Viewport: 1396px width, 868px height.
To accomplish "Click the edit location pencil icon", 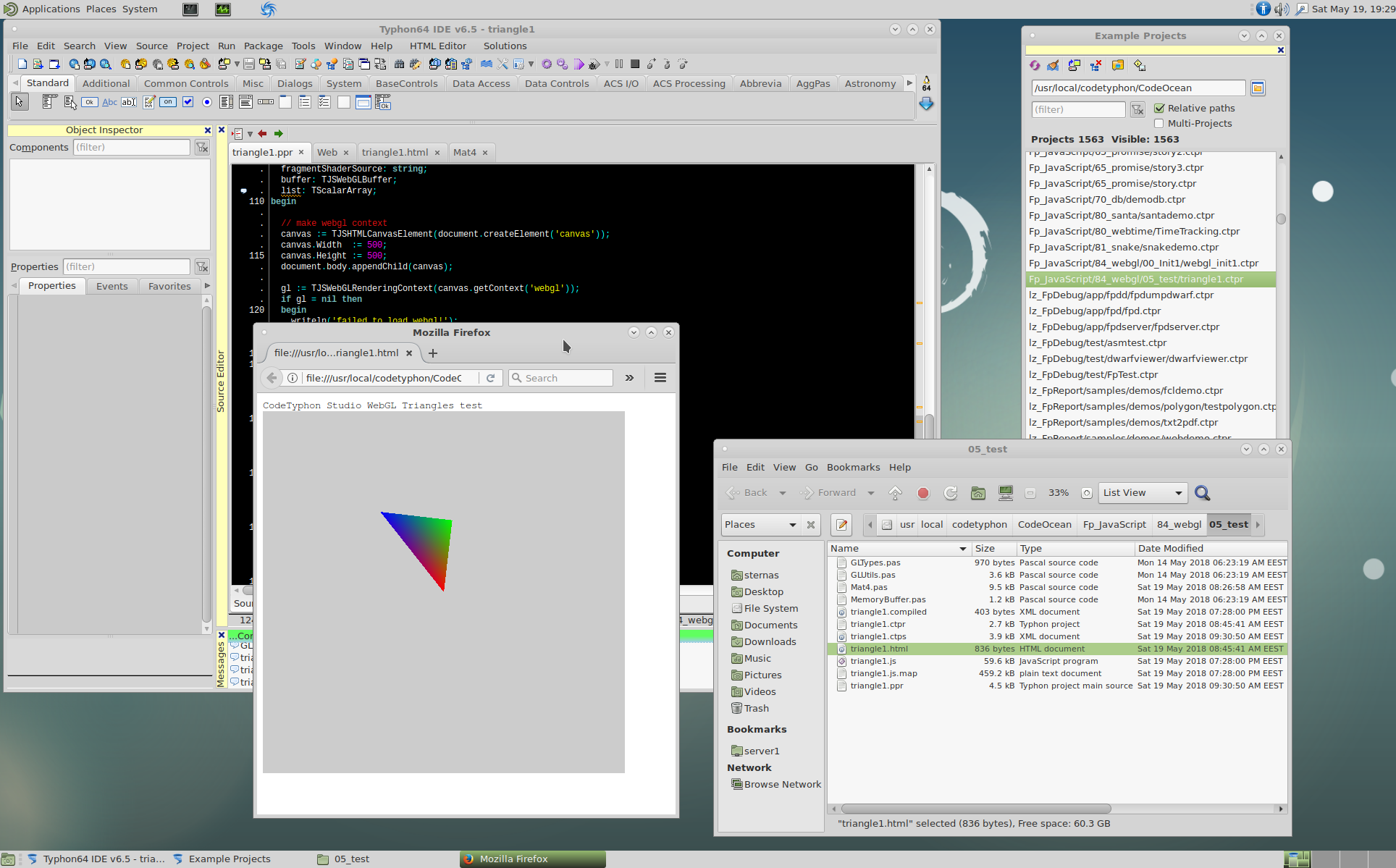I will 841,525.
